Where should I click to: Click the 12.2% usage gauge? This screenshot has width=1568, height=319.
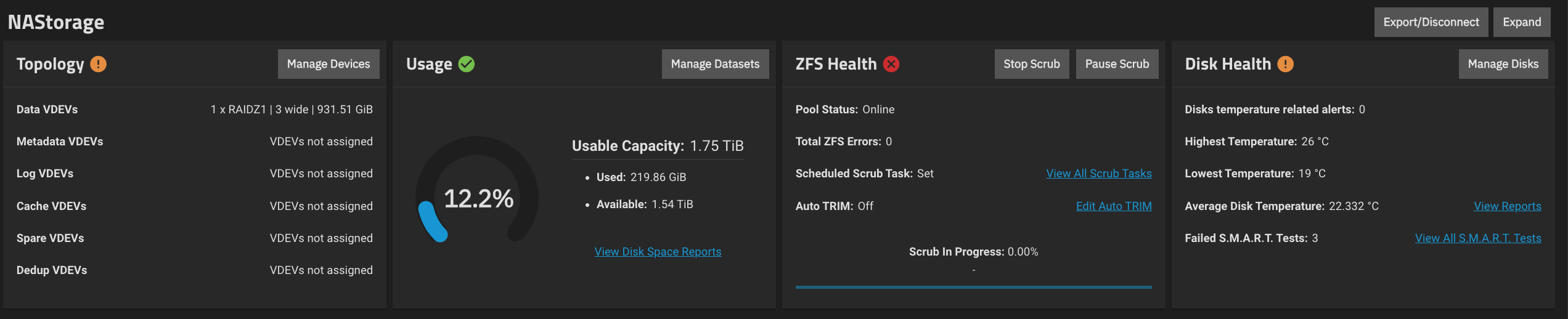pyautogui.click(x=478, y=198)
